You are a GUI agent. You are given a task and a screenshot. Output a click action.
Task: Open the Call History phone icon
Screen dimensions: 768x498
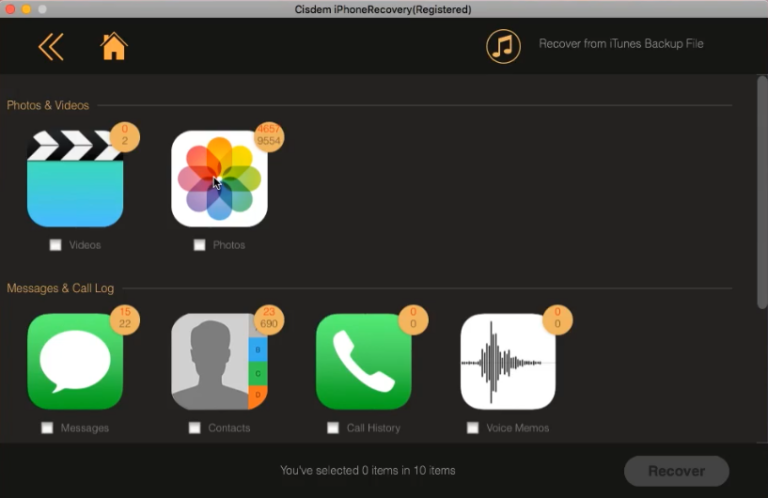click(363, 361)
